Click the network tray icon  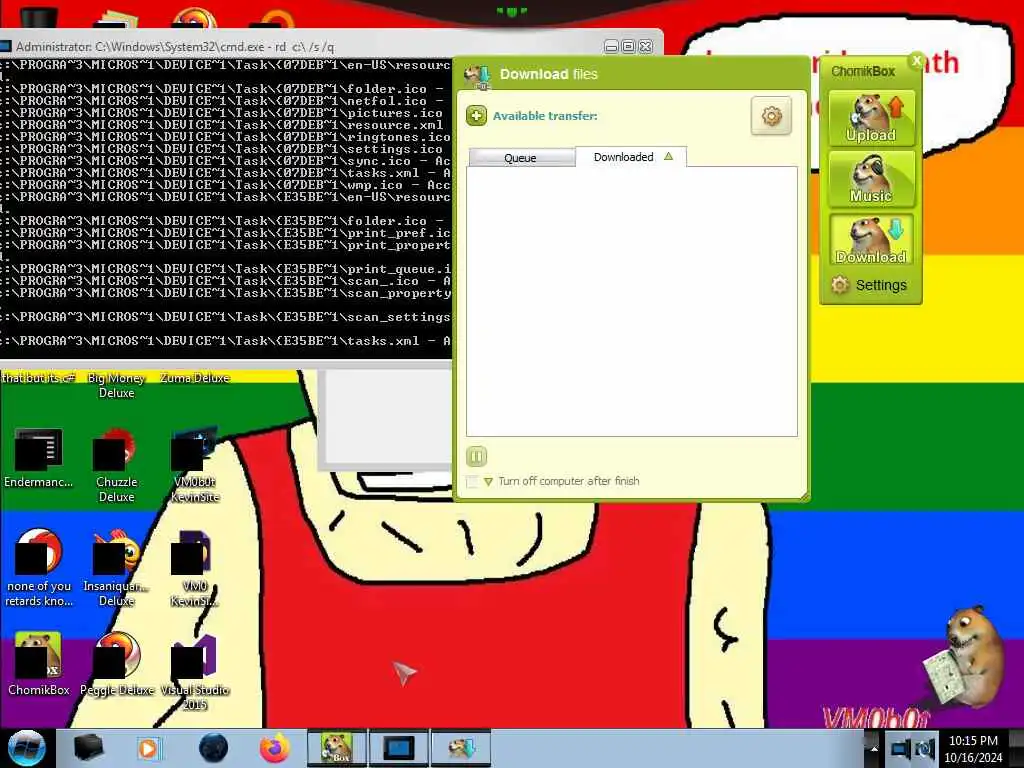tap(901, 748)
